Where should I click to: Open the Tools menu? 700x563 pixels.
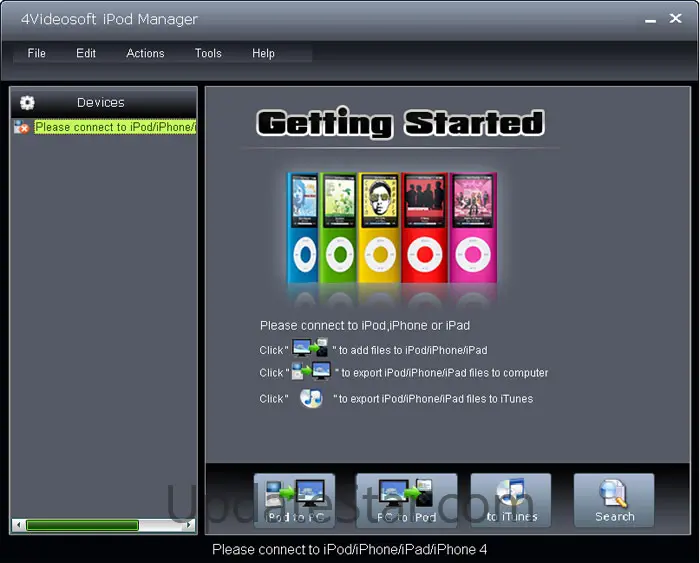click(208, 53)
